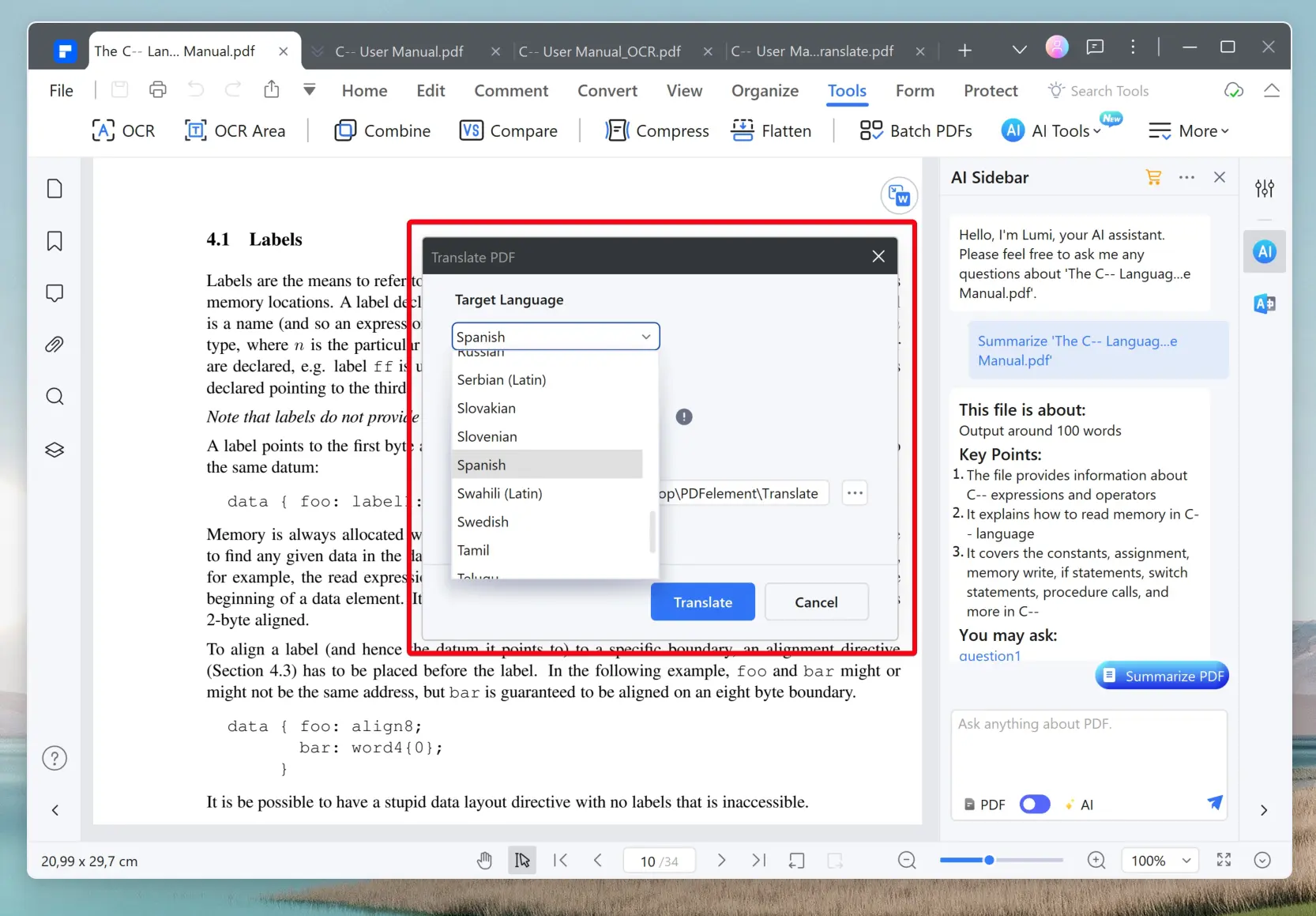Select the hand pan tool
This screenshot has width=1316, height=916.
tap(485, 861)
